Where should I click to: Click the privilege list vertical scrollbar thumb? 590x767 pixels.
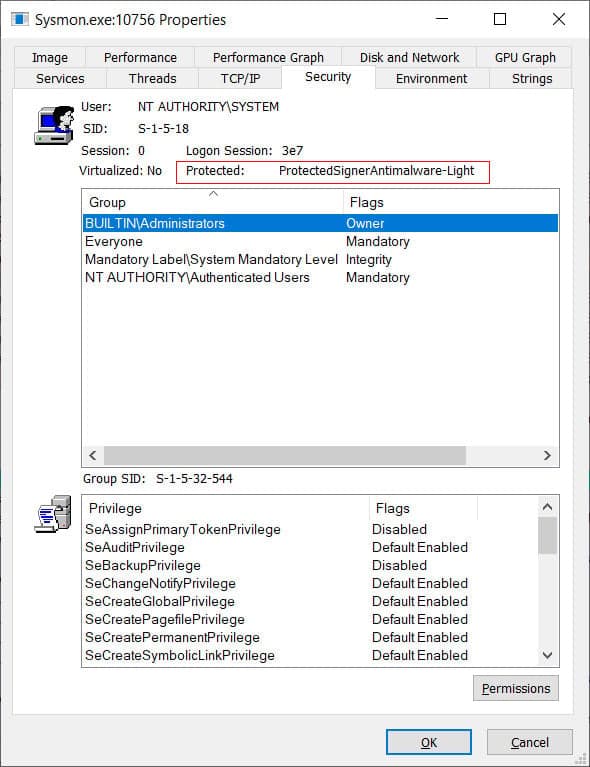(x=547, y=536)
